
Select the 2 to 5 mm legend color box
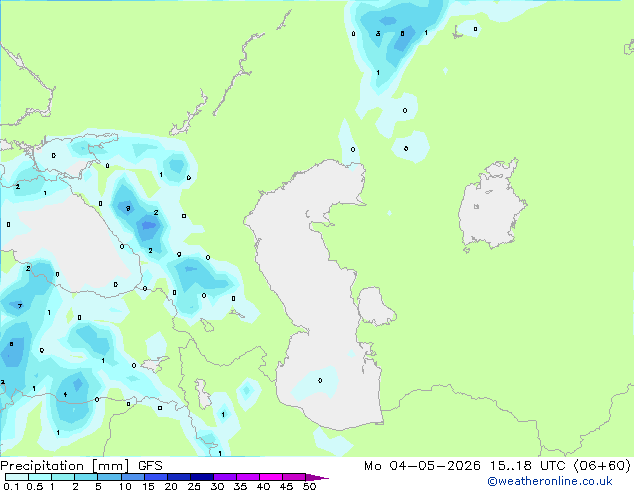(x=86, y=477)
